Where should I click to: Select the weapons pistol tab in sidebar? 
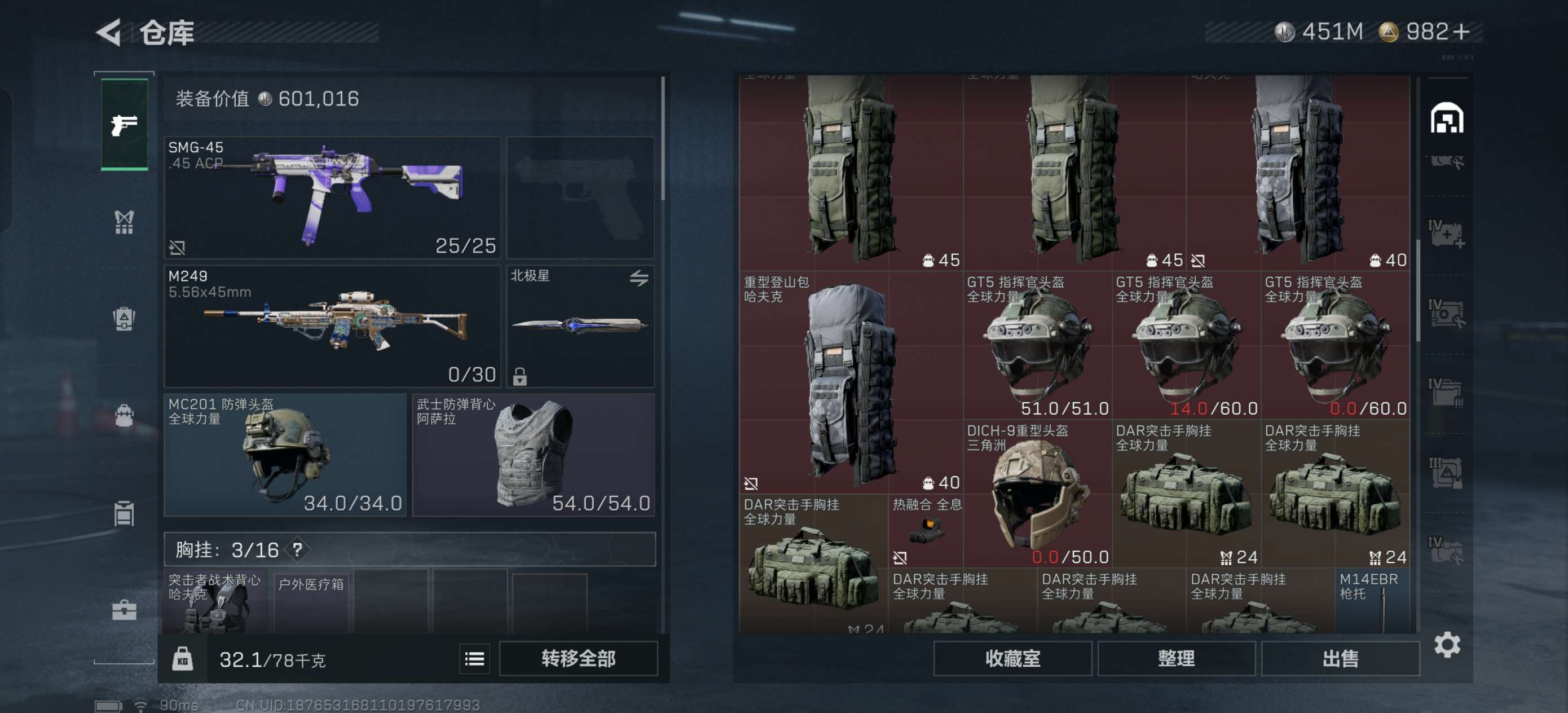(124, 124)
